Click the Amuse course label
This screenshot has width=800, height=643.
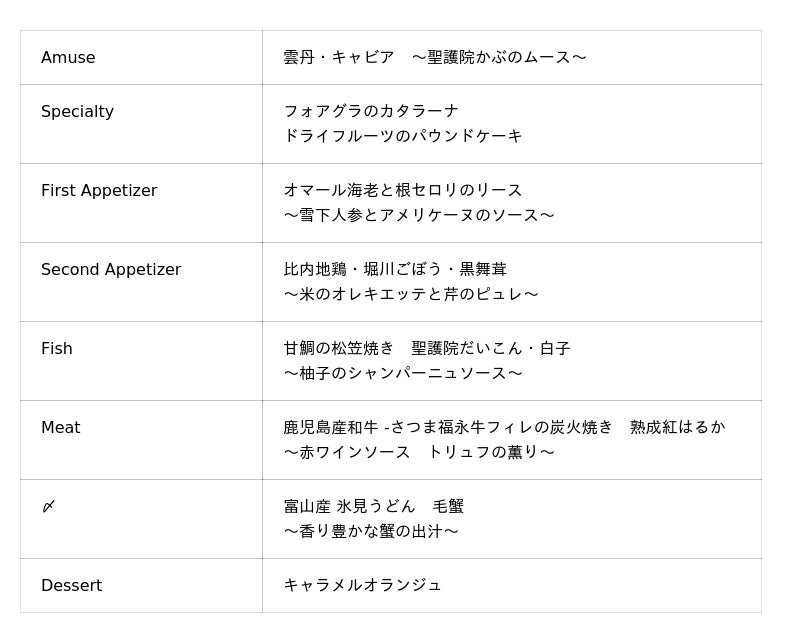68,58
